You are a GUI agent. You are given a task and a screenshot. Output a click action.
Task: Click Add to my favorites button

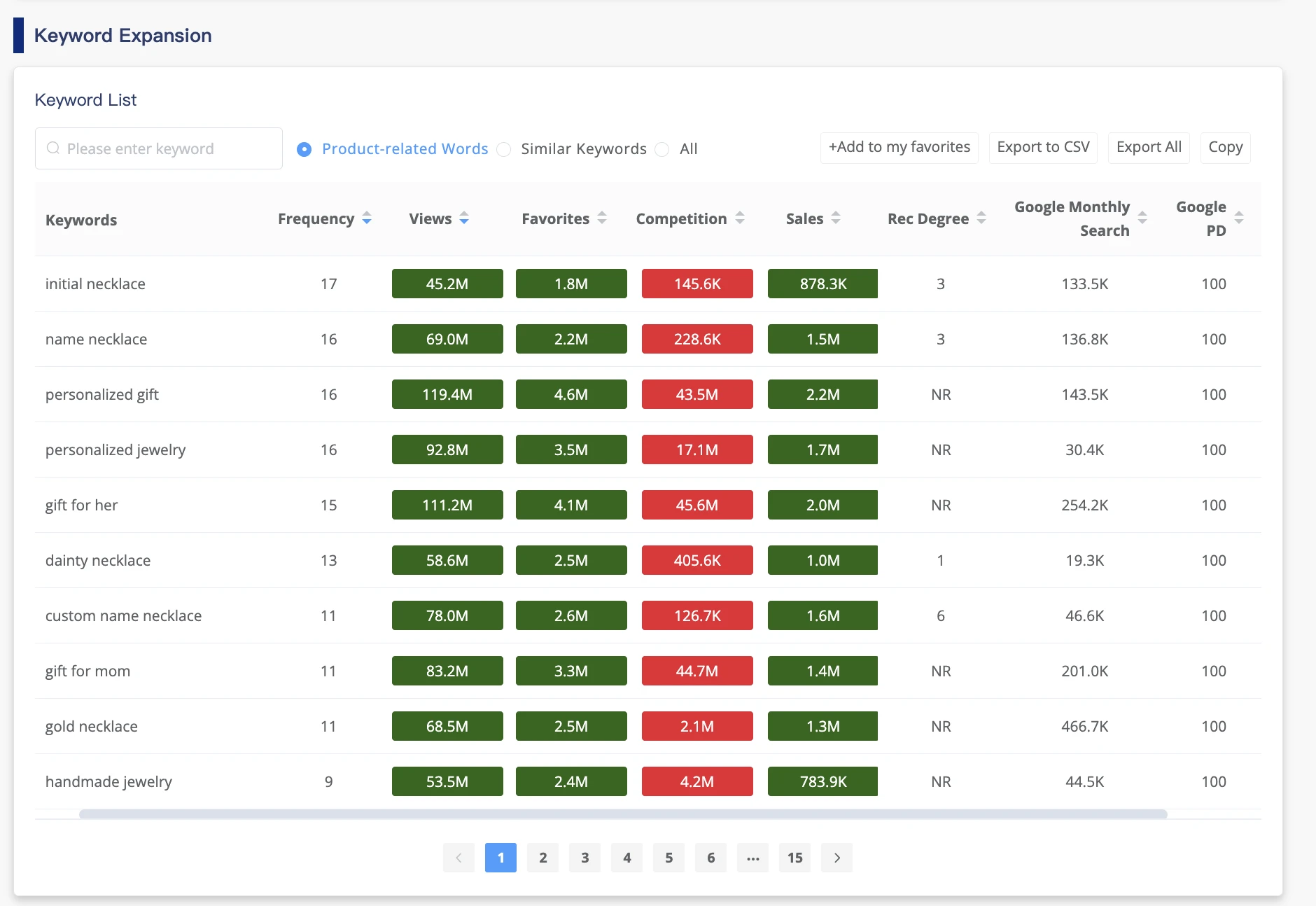[x=899, y=147]
